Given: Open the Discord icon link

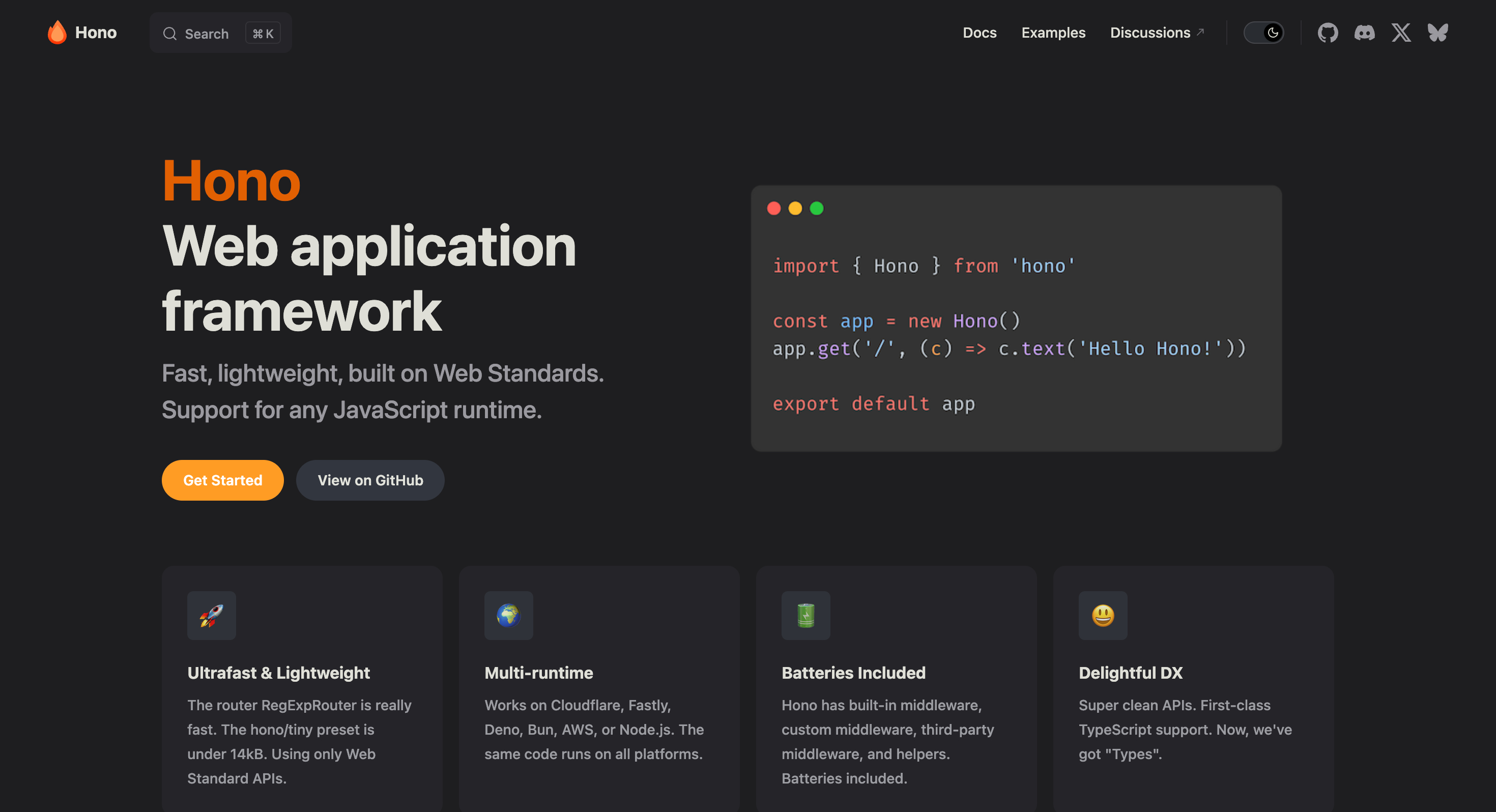Looking at the screenshot, I should tap(1364, 33).
